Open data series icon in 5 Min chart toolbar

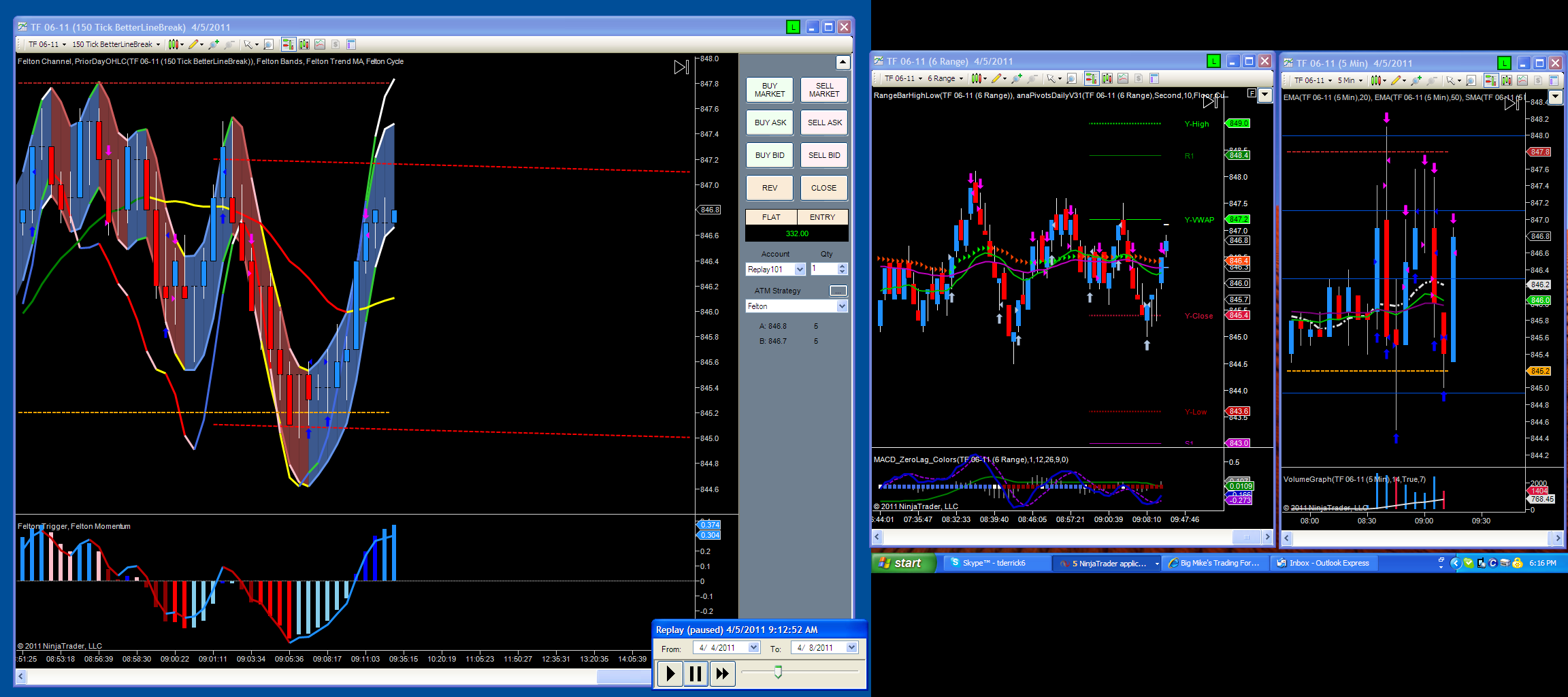[x=1506, y=80]
